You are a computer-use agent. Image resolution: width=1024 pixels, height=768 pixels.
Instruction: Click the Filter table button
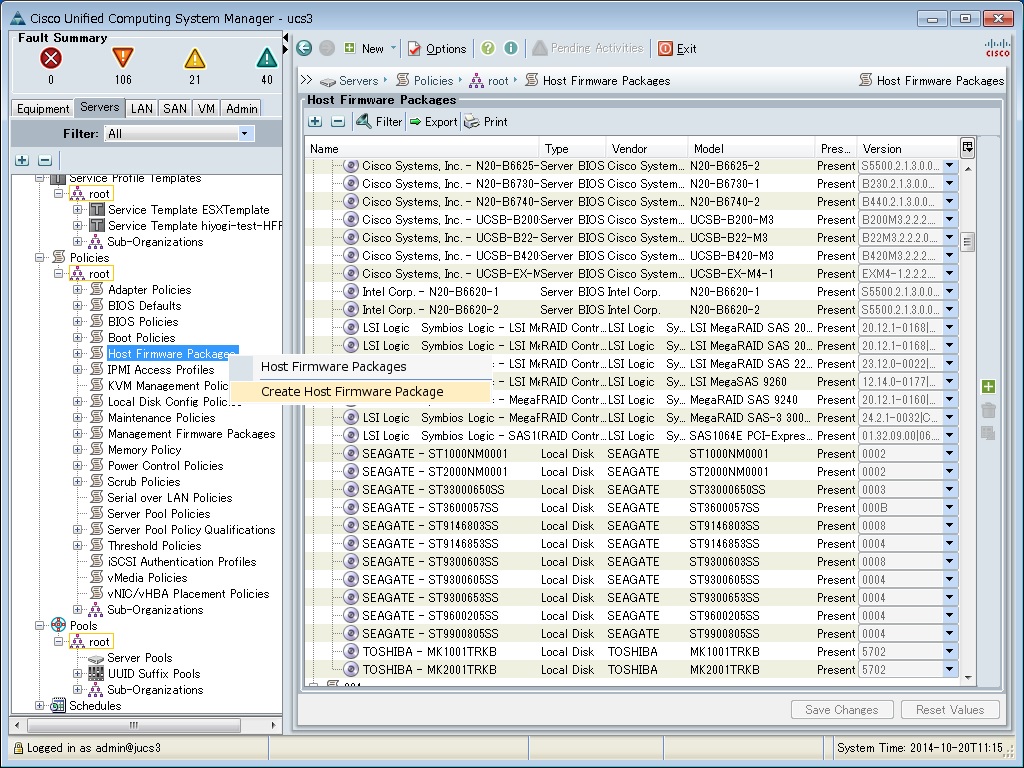tap(379, 121)
